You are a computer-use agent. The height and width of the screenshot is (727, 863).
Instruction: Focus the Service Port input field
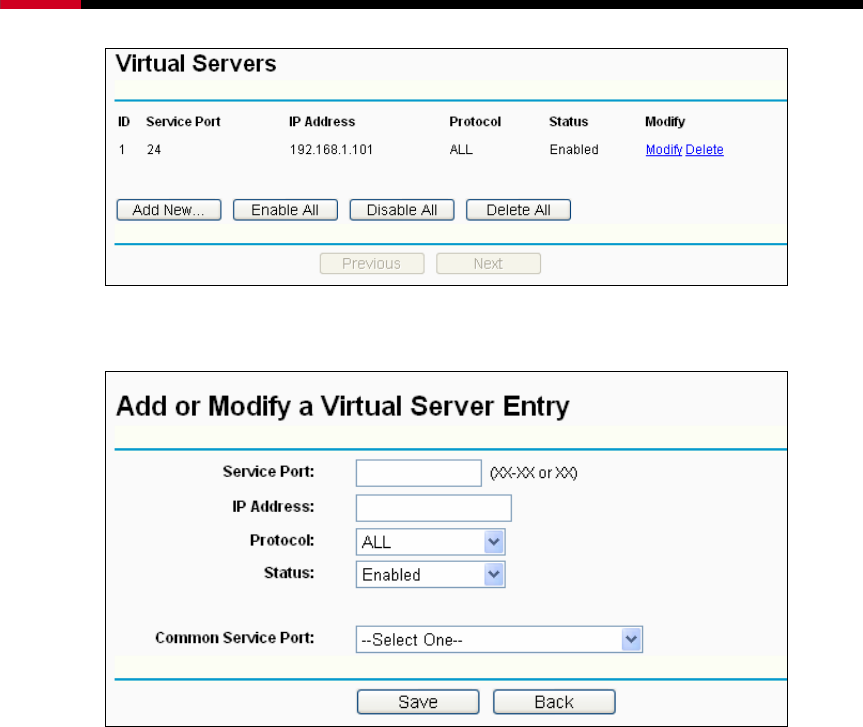[x=419, y=473]
